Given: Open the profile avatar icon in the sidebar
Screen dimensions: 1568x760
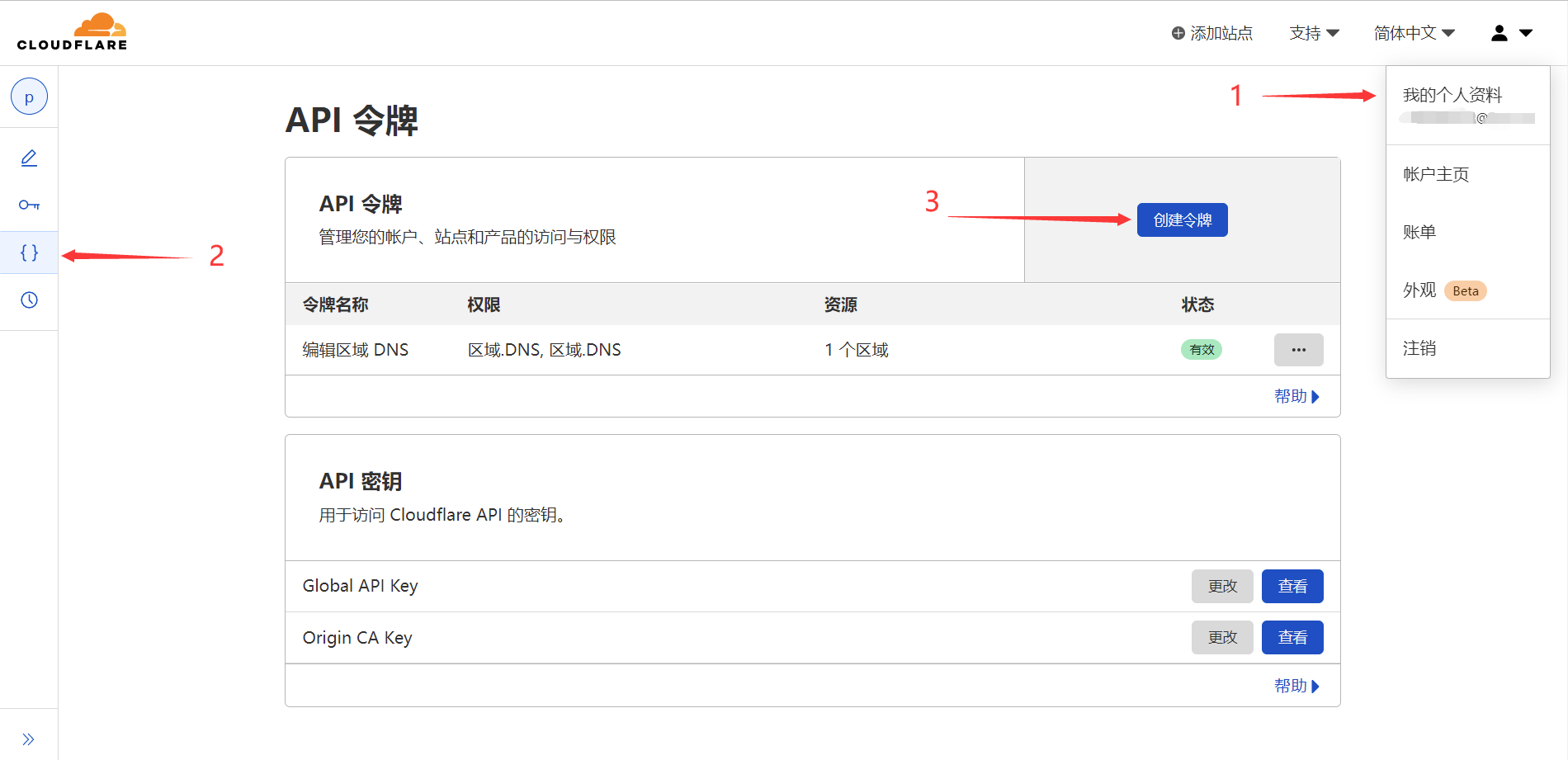Looking at the screenshot, I should pos(29,96).
